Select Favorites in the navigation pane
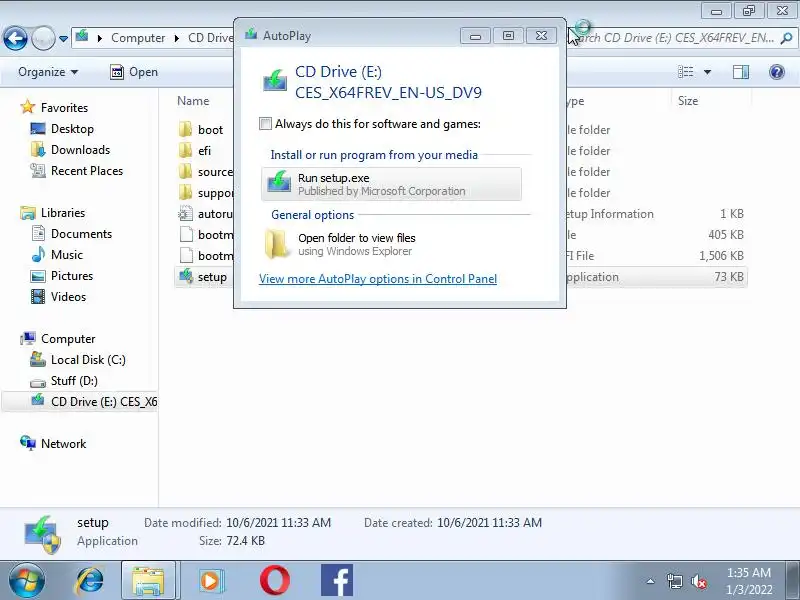The height and width of the screenshot is (600, 800). tap(64, 108)
